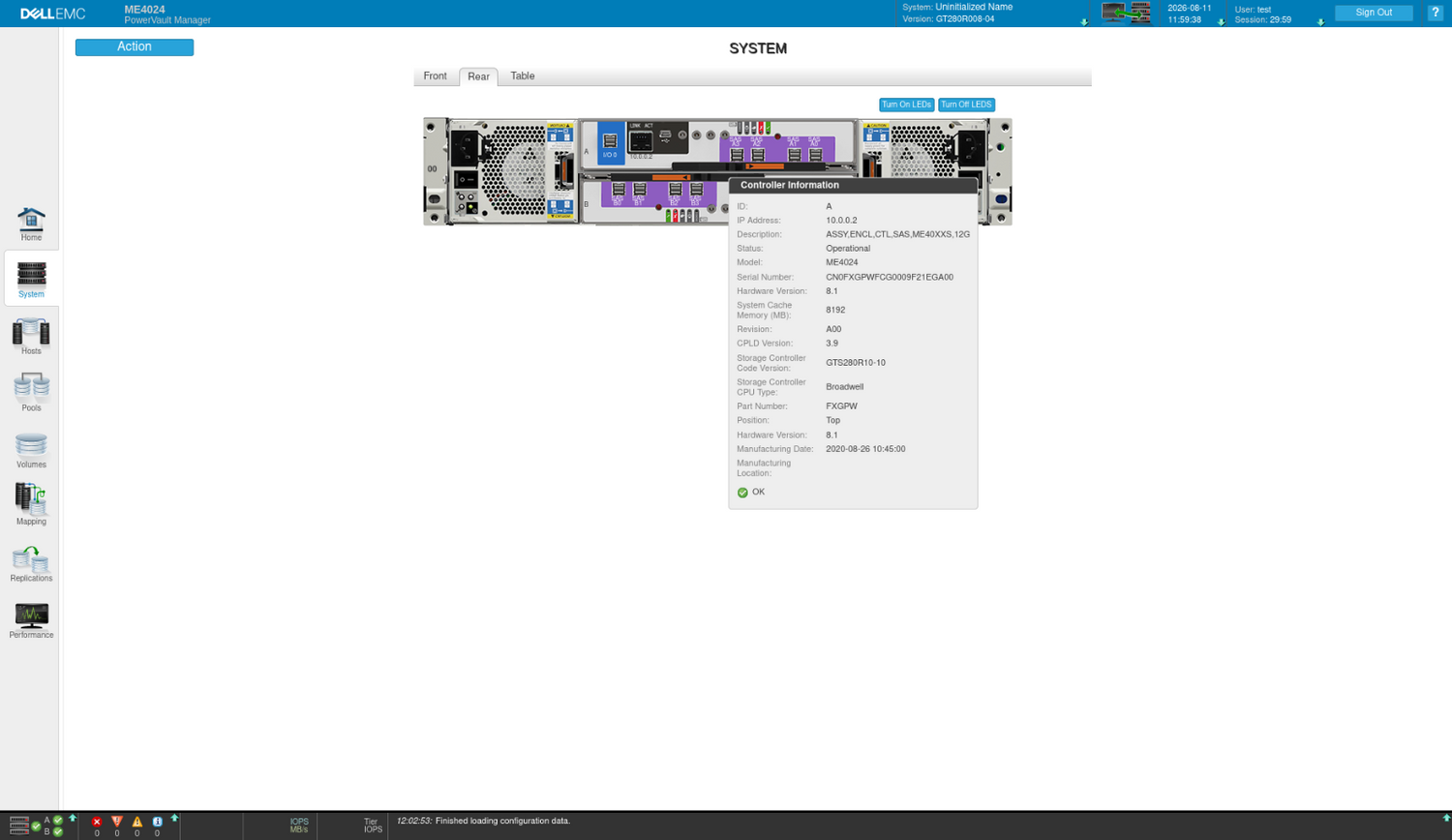Open the System section icon in sidebar
The height and width of the screenshot is (840, 1452).
[31, 274]
